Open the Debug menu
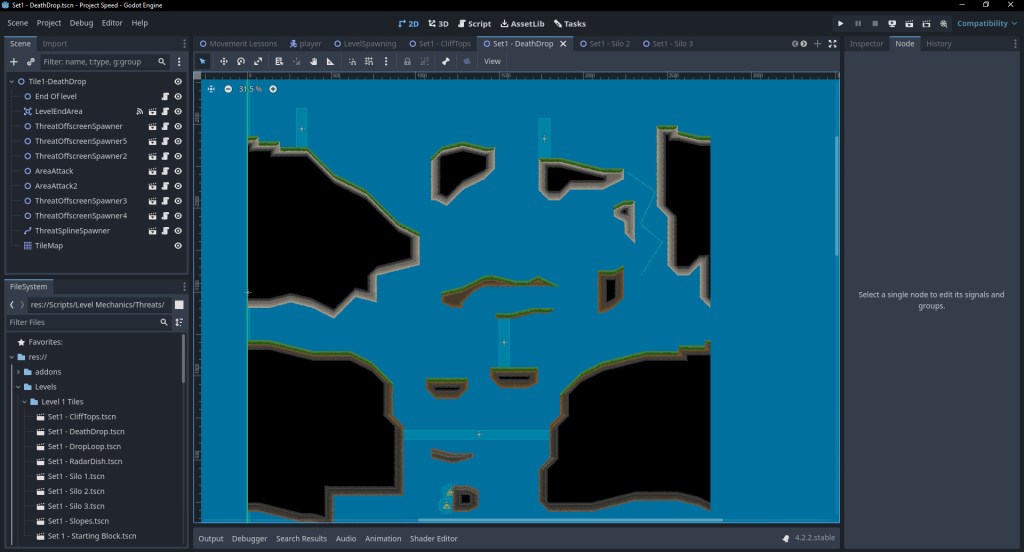Viewport: 1024px width, 552px height. (x=81, y=23)
